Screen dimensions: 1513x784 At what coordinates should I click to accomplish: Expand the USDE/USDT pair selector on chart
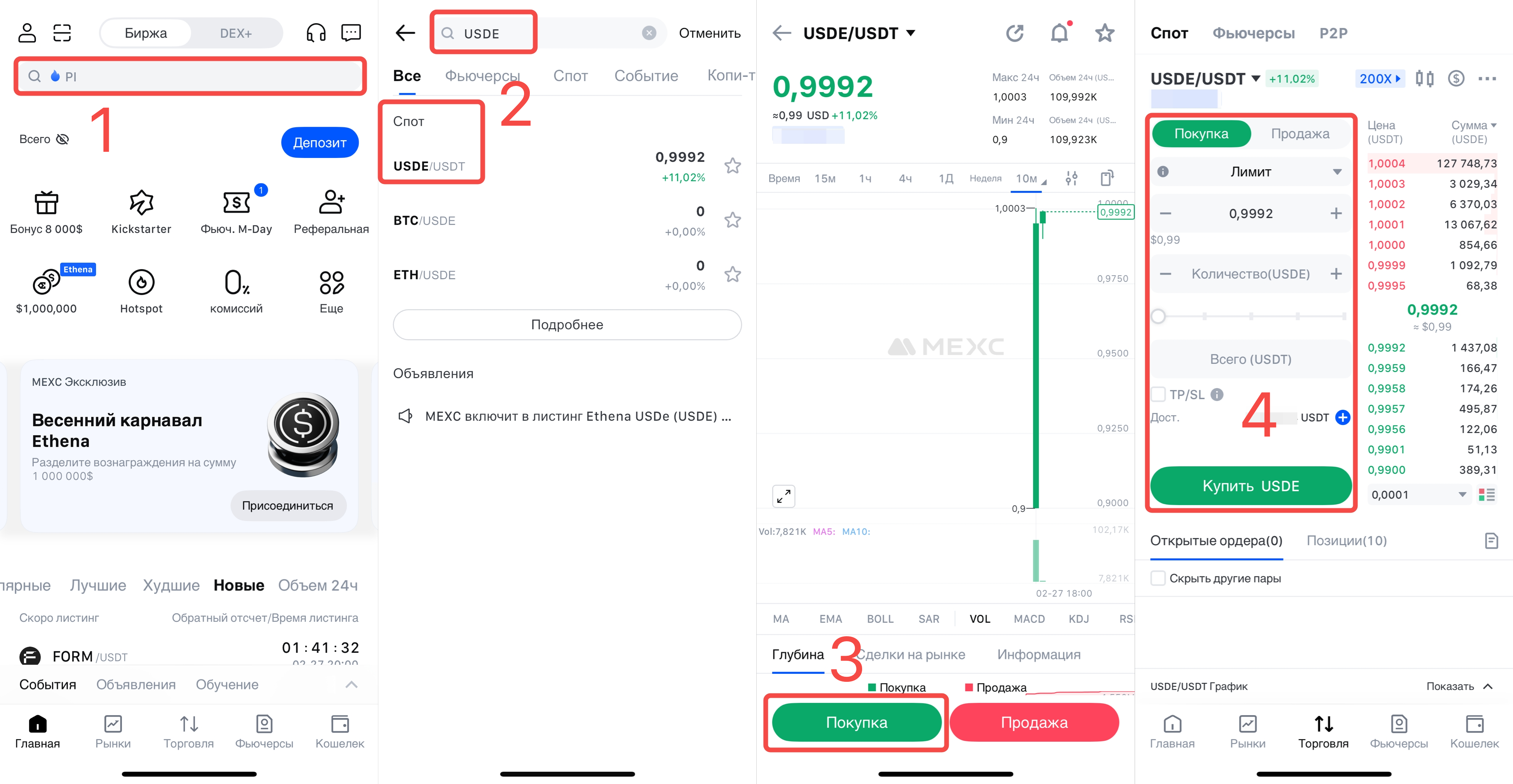[859, 33]
